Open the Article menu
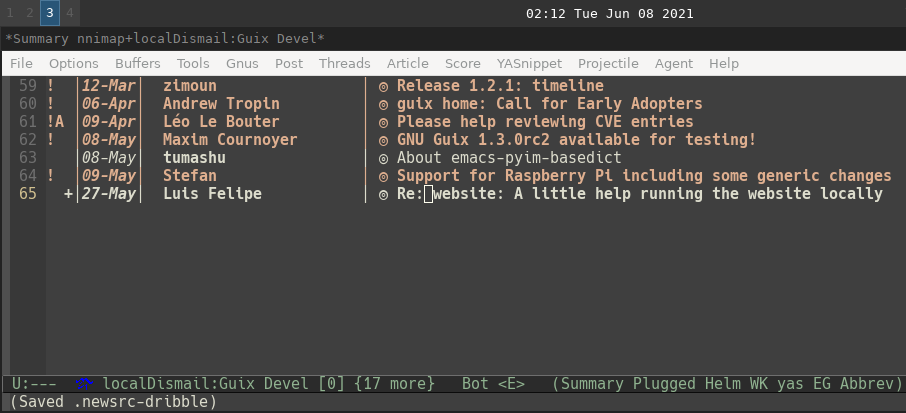The height and width of the screenshot is (413, 906). coord(408,64)
